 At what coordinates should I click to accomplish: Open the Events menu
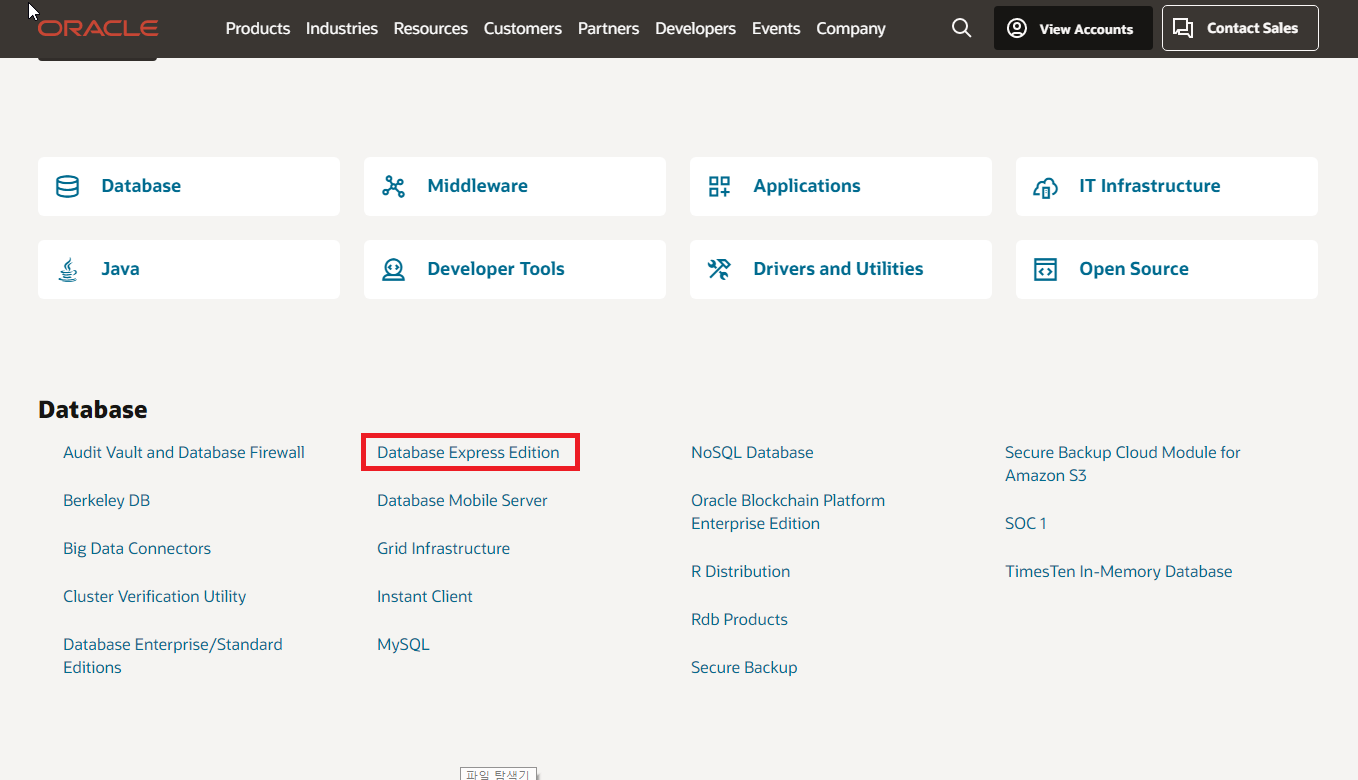[x=776, y=28]
